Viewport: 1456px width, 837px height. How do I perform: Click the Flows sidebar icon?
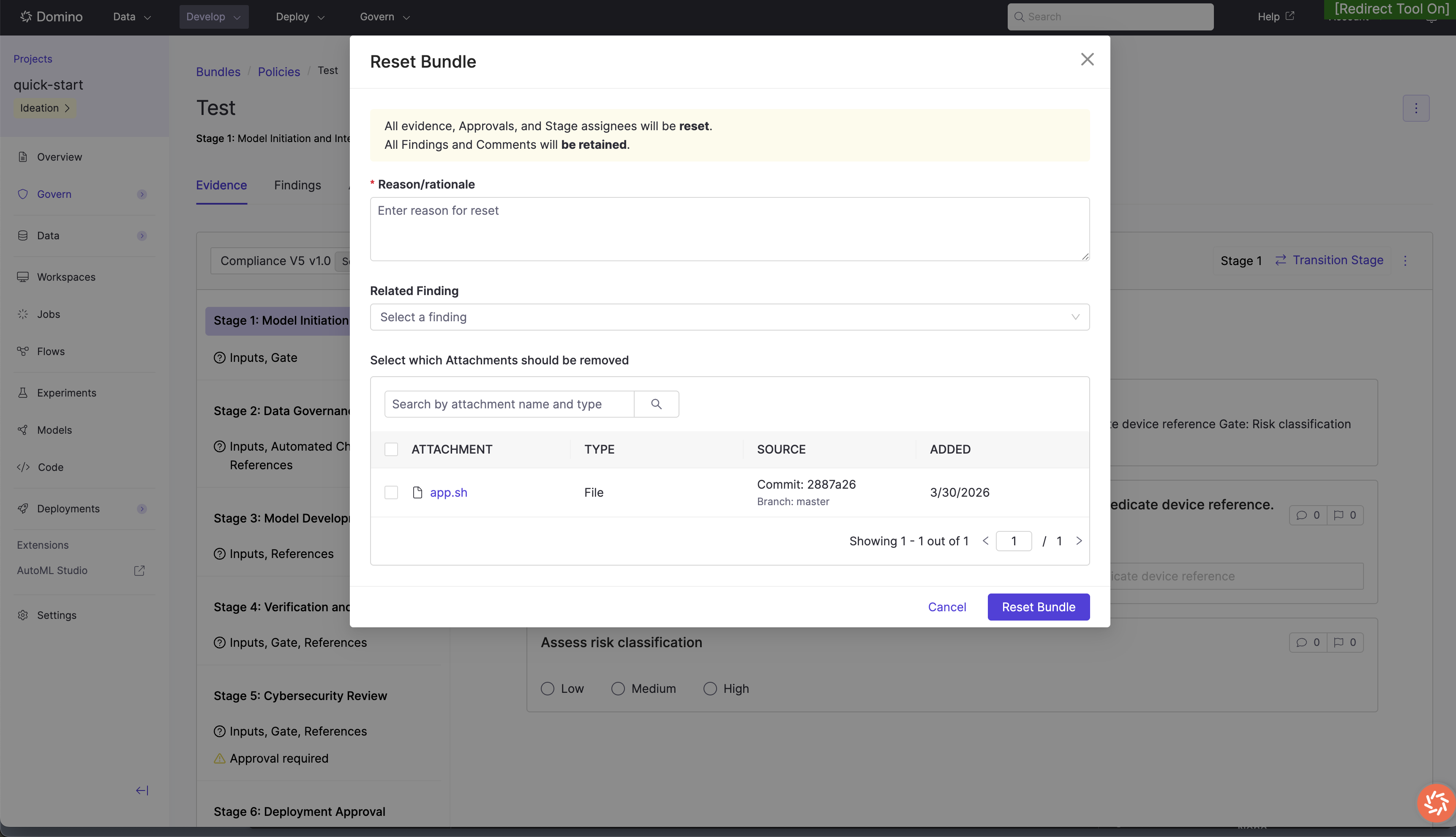[23, 351]
